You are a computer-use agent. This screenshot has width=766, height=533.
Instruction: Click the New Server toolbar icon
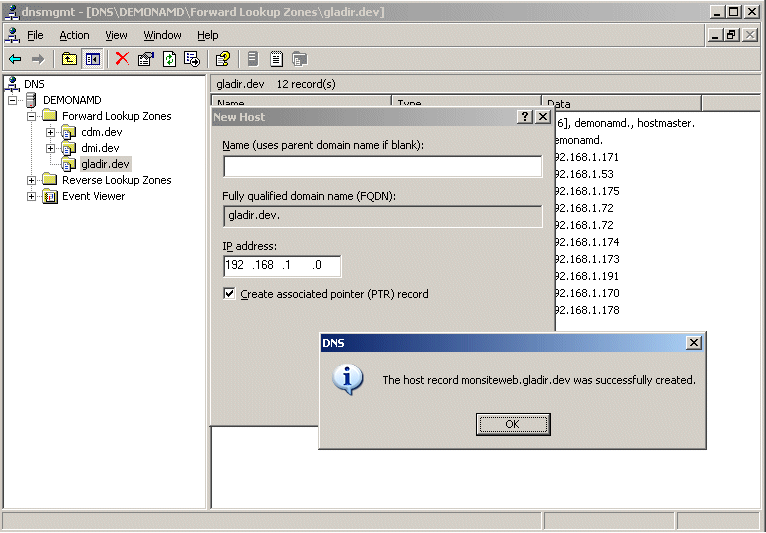pos(253,59)
